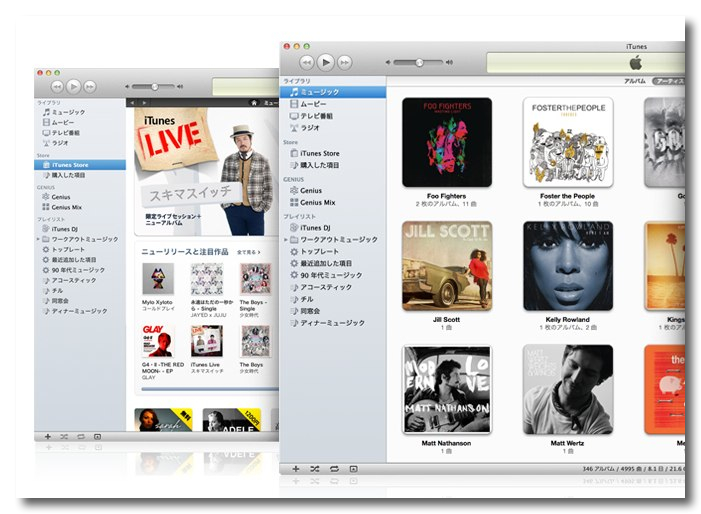
Task: Click store back navigation arrow in back window
Action: click(x=132, y=103)
